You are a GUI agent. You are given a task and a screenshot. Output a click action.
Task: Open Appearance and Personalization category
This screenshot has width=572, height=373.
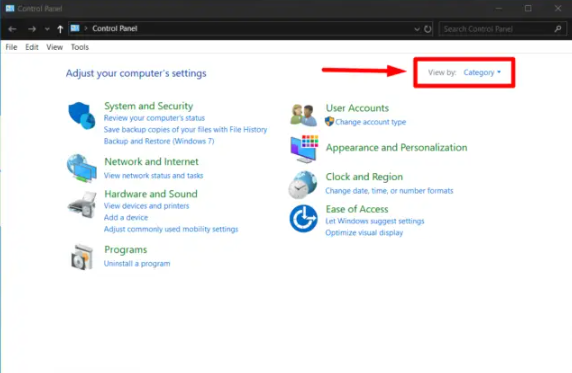pyautogui.click(x=396, y=147)
